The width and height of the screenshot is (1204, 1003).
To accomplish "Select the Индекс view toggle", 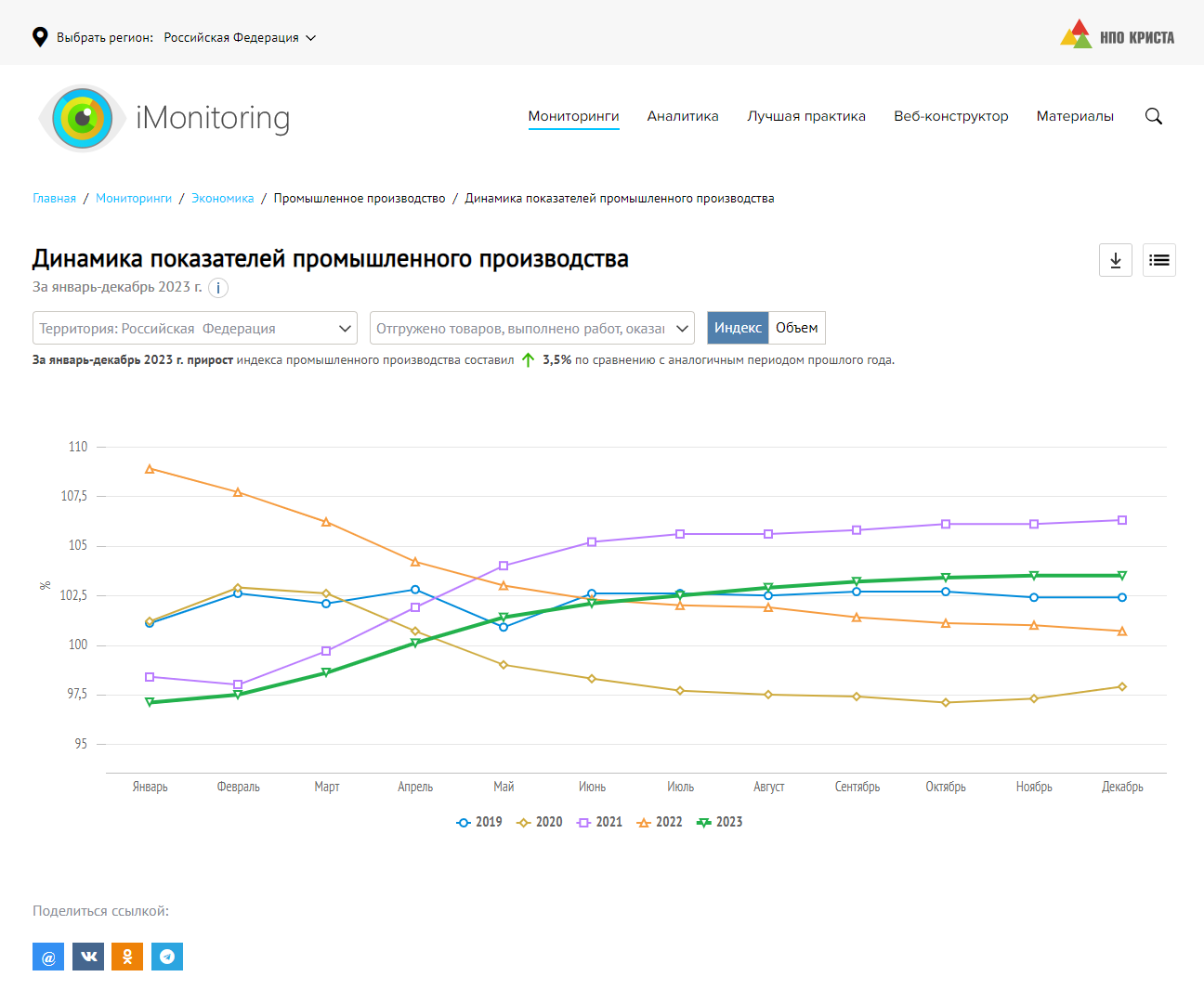I will coord(738,328).
